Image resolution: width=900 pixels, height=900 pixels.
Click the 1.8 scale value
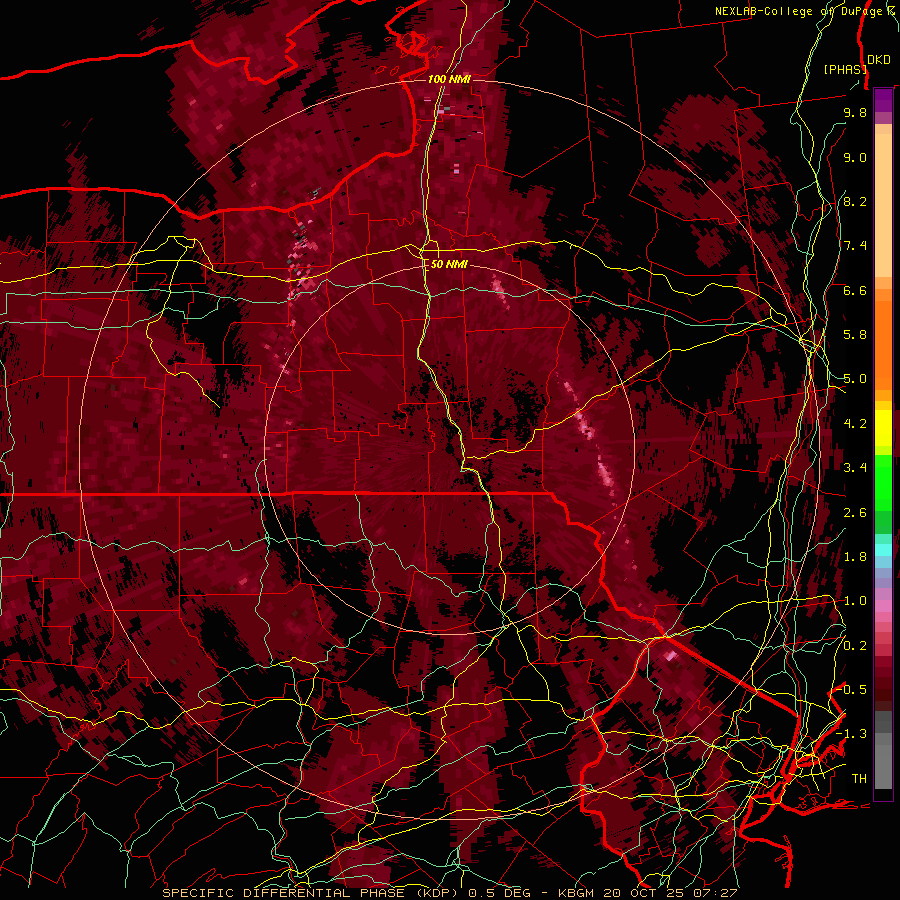pos(855,557)
